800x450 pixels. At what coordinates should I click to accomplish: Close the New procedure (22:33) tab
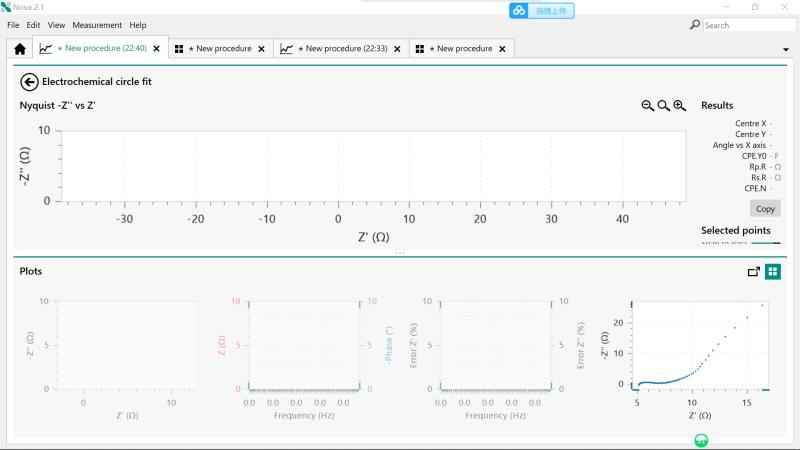click(x=397, y=49)
